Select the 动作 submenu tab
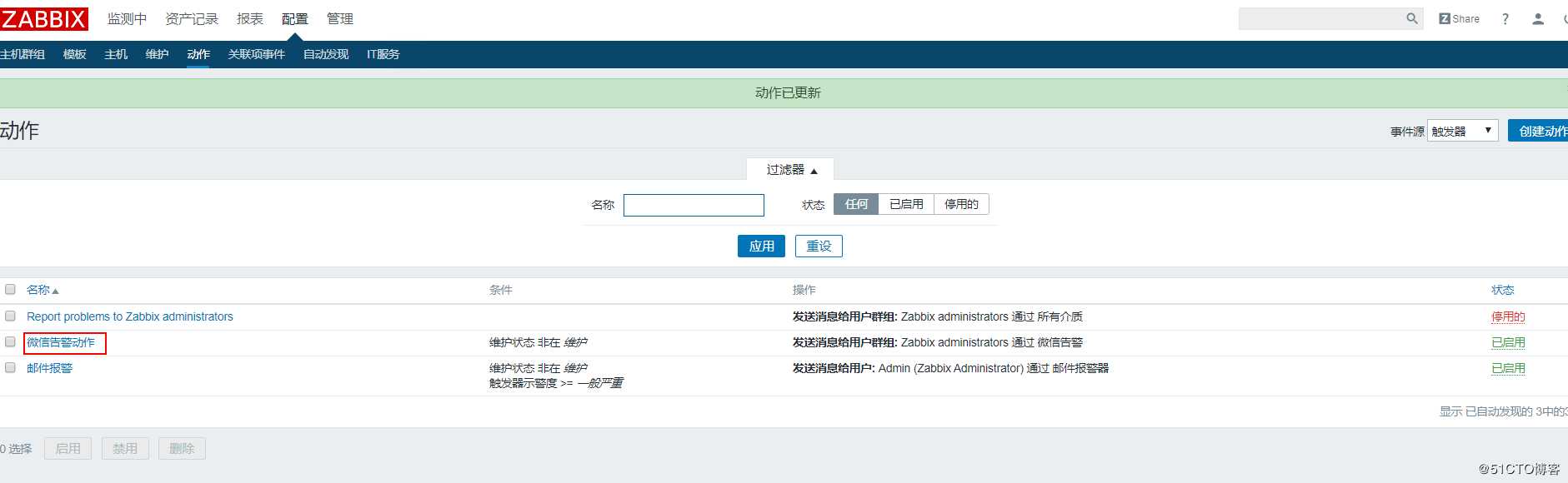The width and height of the screenshot is (1568, 483). (x=198, y=54)
